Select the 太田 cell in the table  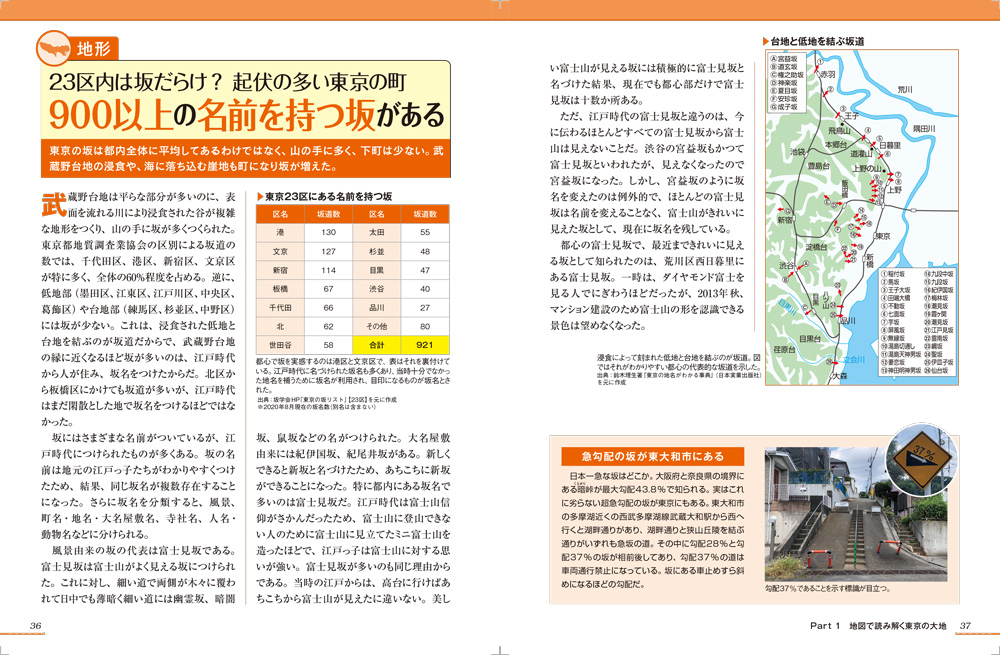click(x=377, y=233)
